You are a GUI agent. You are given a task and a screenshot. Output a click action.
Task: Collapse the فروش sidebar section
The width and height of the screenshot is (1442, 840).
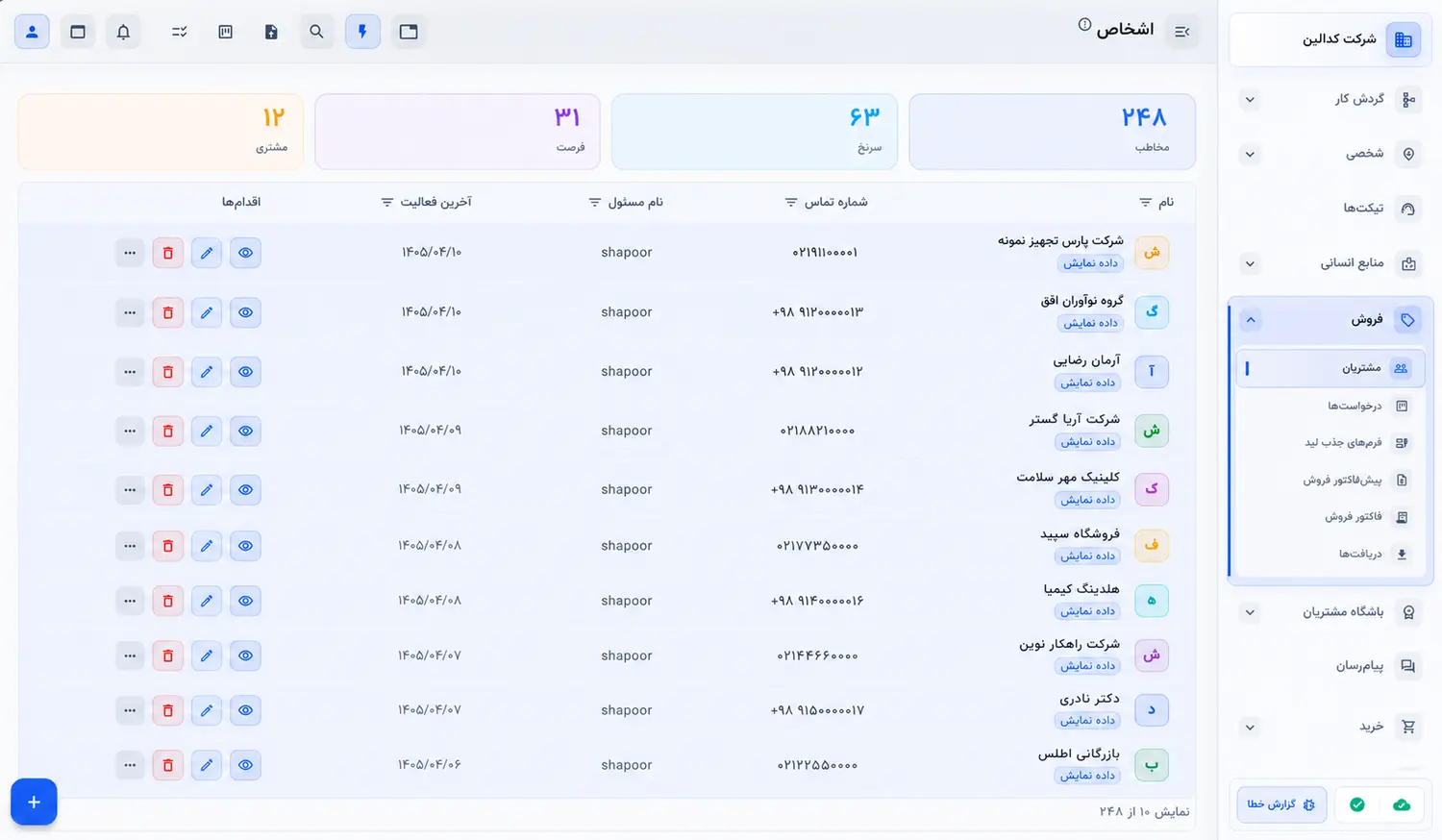coord(1250,320)
